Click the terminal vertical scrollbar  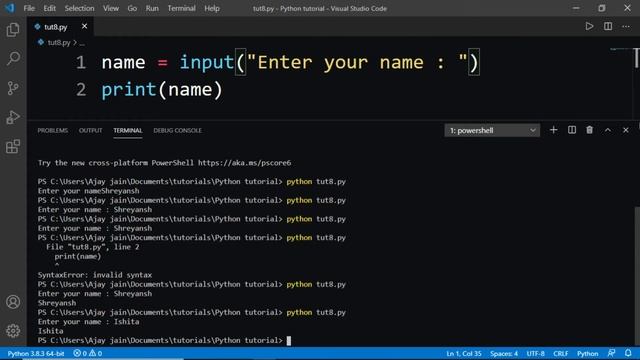(637, 276)
